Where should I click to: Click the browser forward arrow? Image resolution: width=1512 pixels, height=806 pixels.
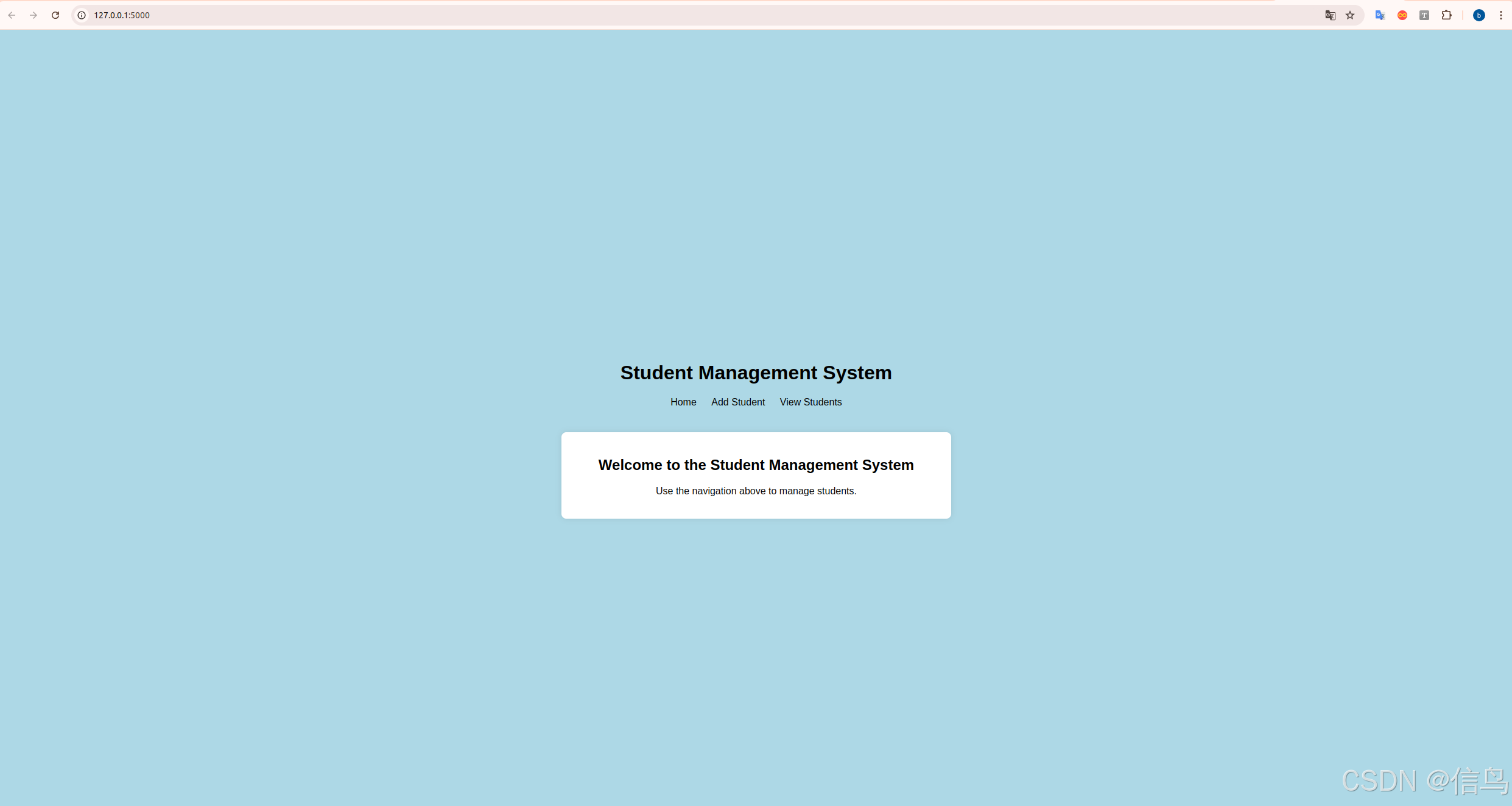click(x=33, y=15)
